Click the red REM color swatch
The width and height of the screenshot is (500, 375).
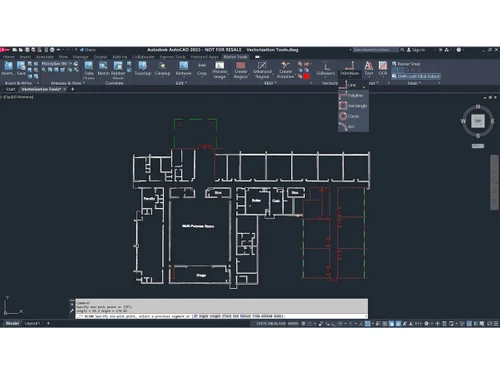pyautogui.click(x=306, y=77)
